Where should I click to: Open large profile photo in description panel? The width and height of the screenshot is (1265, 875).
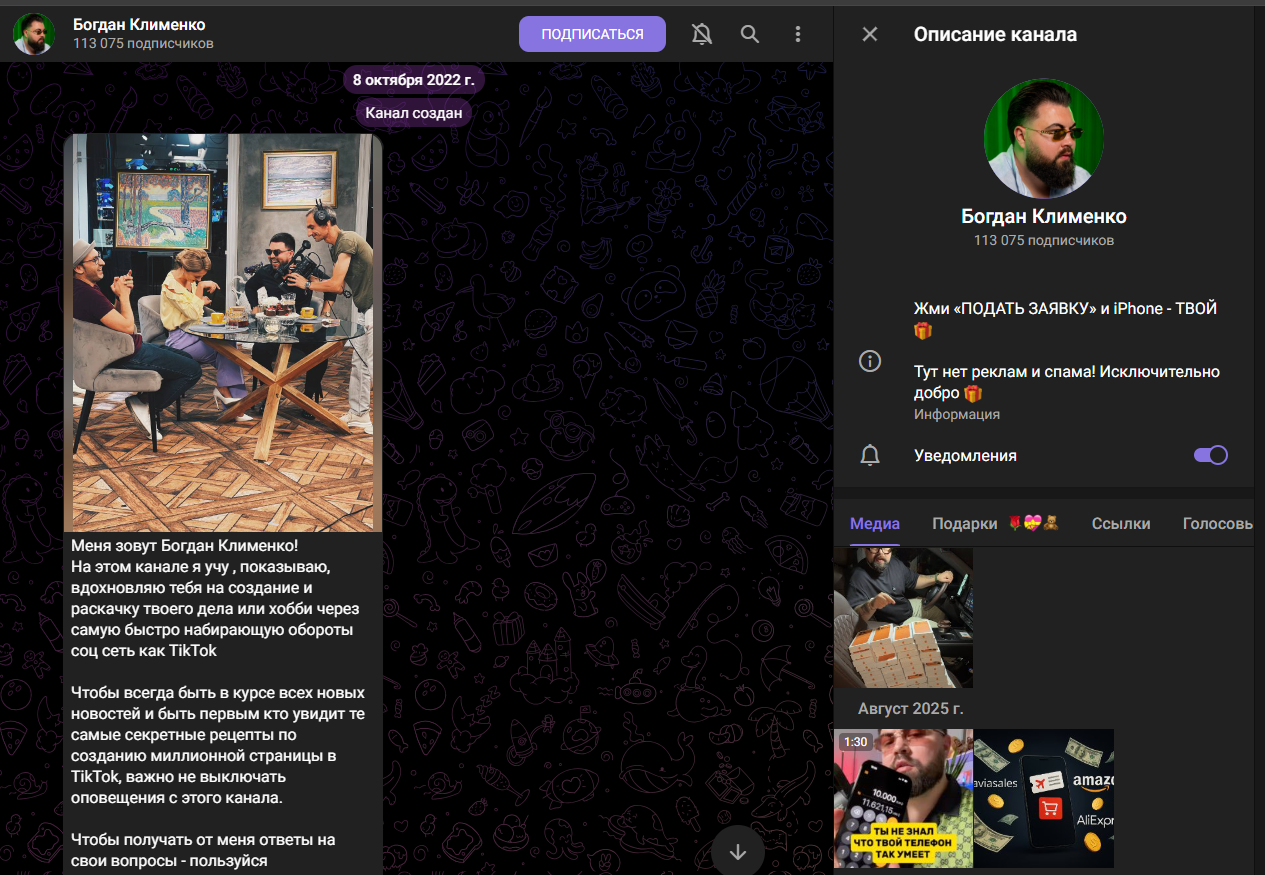(1043, 139)
